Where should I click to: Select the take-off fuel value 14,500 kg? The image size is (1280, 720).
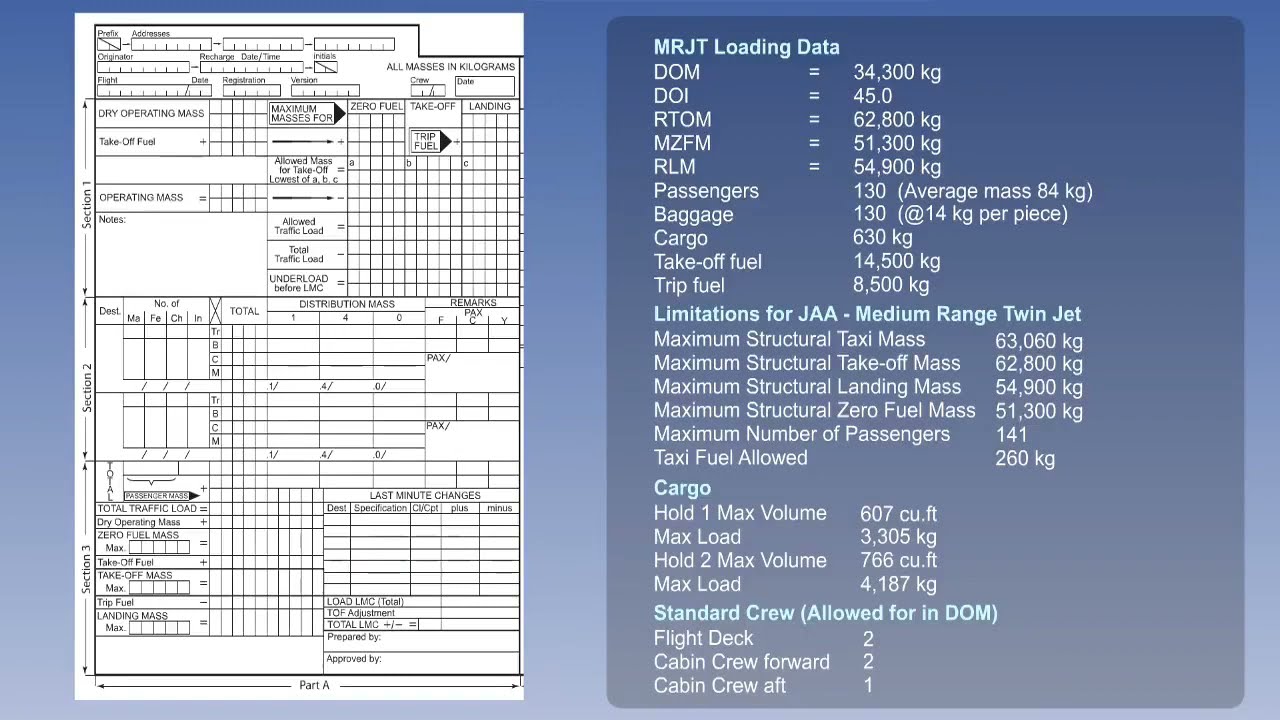point(897,262)
